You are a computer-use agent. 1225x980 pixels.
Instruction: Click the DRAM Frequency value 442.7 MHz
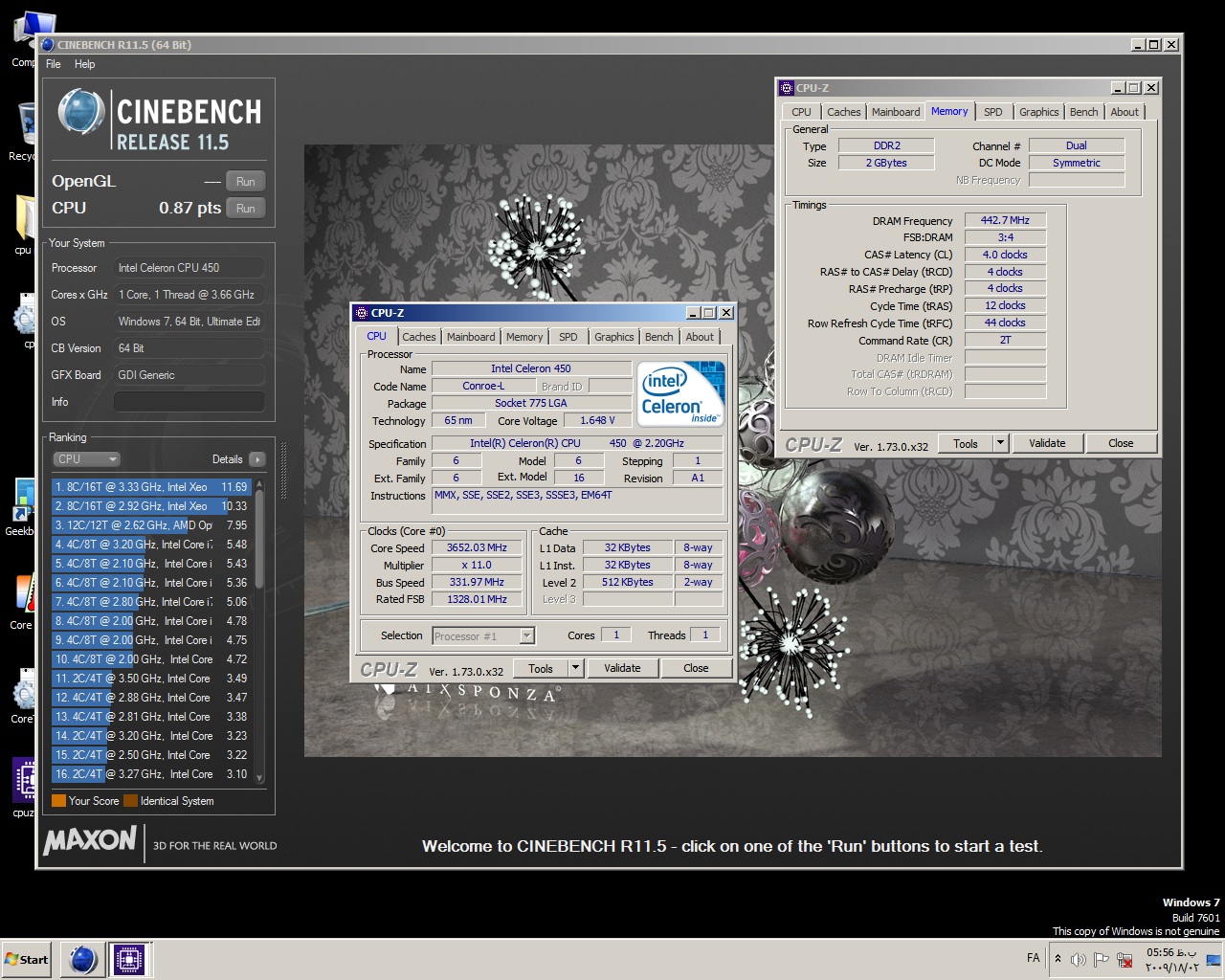click(x=1005, y=220)
